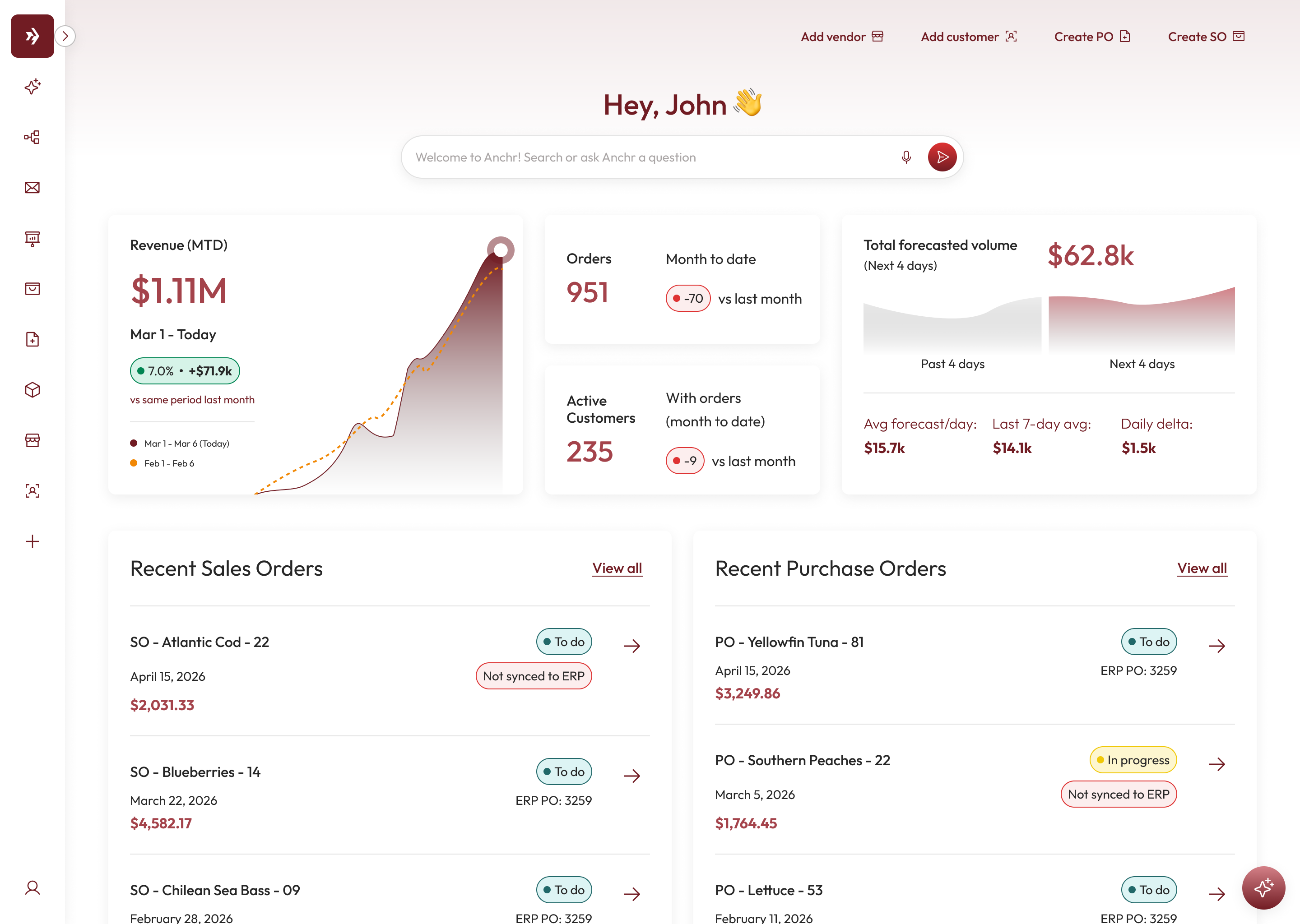Image resolution: width=1300 pixels, height=924 pixels.
Task: Click the plus icon to add sidebar item
Action: [32, 542]
